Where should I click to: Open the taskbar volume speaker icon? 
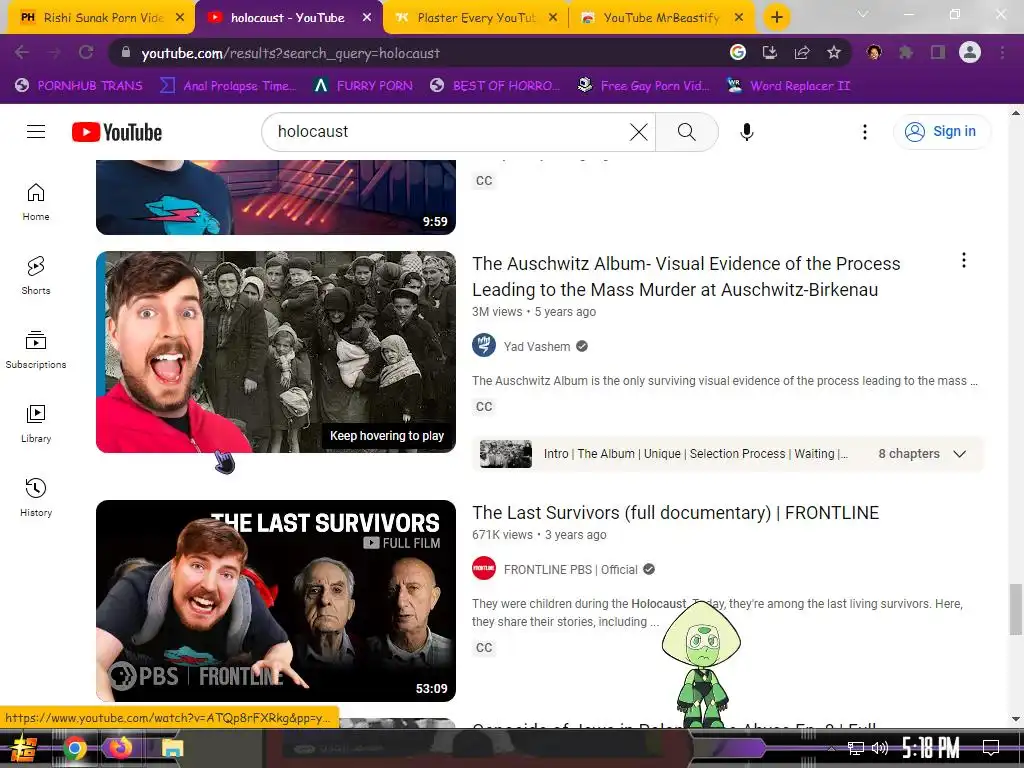[x=880, y=748]
